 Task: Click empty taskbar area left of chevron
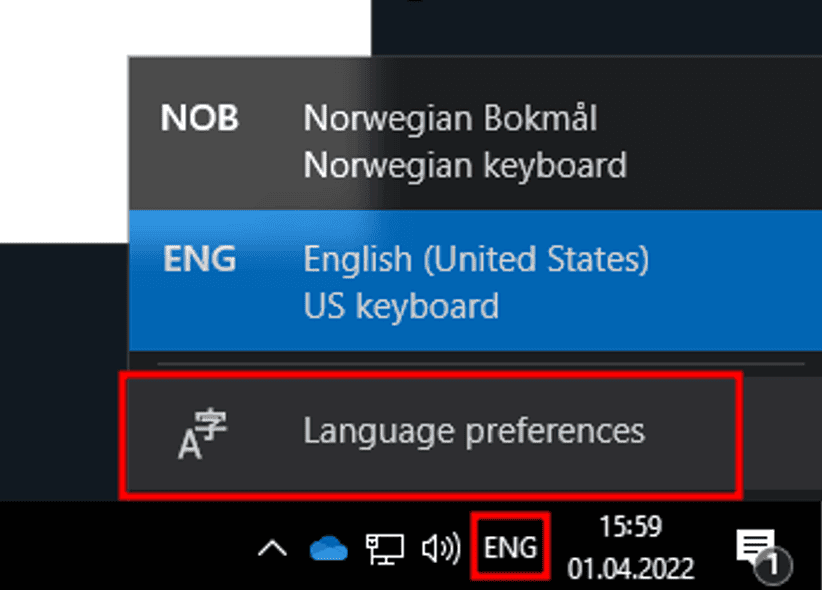(x=120, y=548)
